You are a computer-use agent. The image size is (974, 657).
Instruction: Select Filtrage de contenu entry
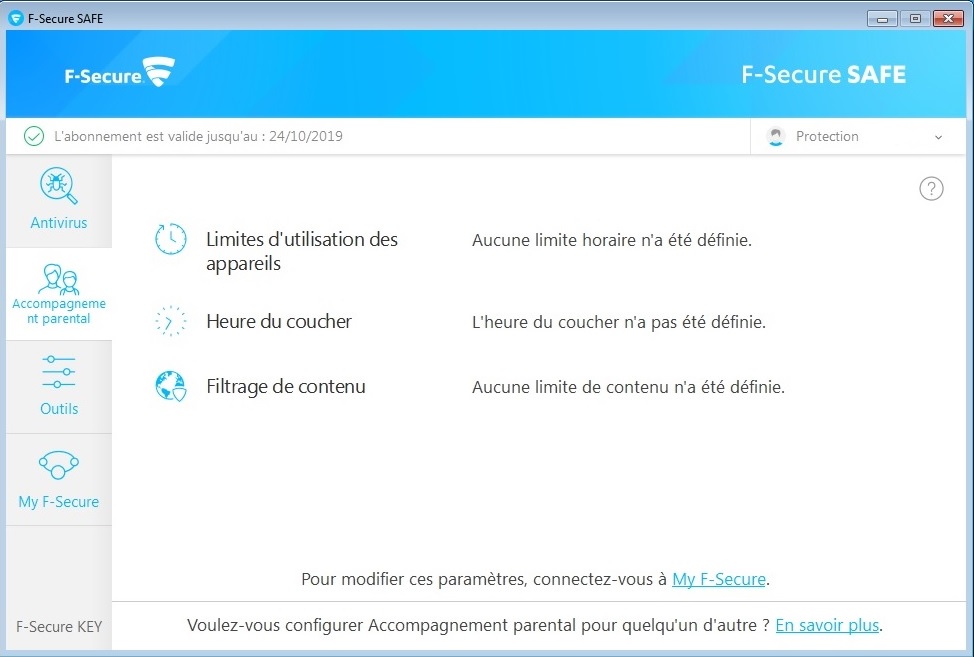pyautogui.click(x=286, y=386)
